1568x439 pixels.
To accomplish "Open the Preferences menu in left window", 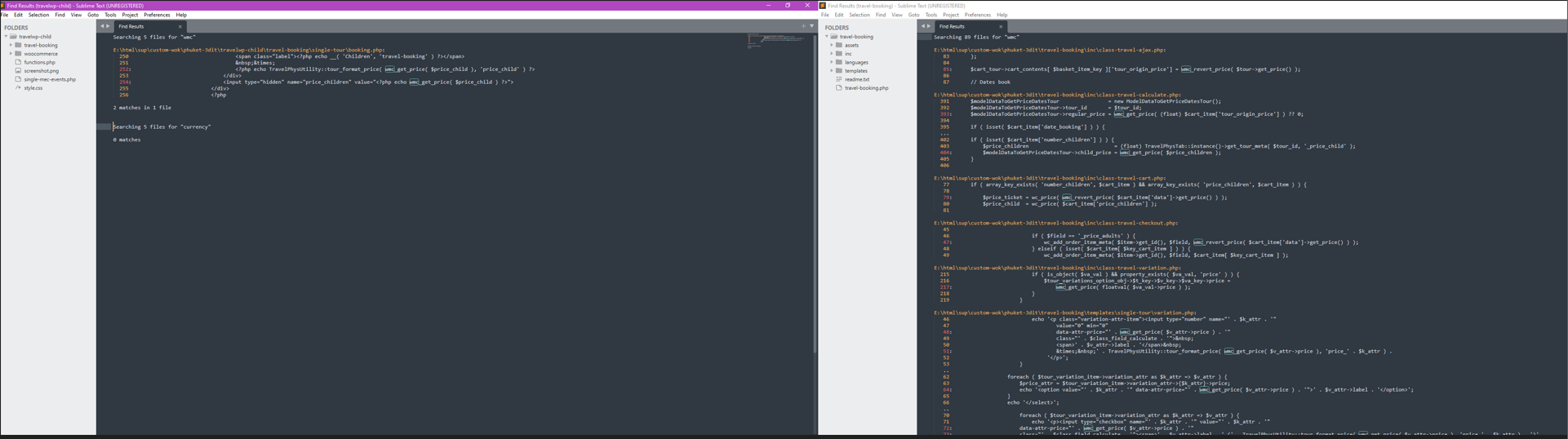I will 157,15.
